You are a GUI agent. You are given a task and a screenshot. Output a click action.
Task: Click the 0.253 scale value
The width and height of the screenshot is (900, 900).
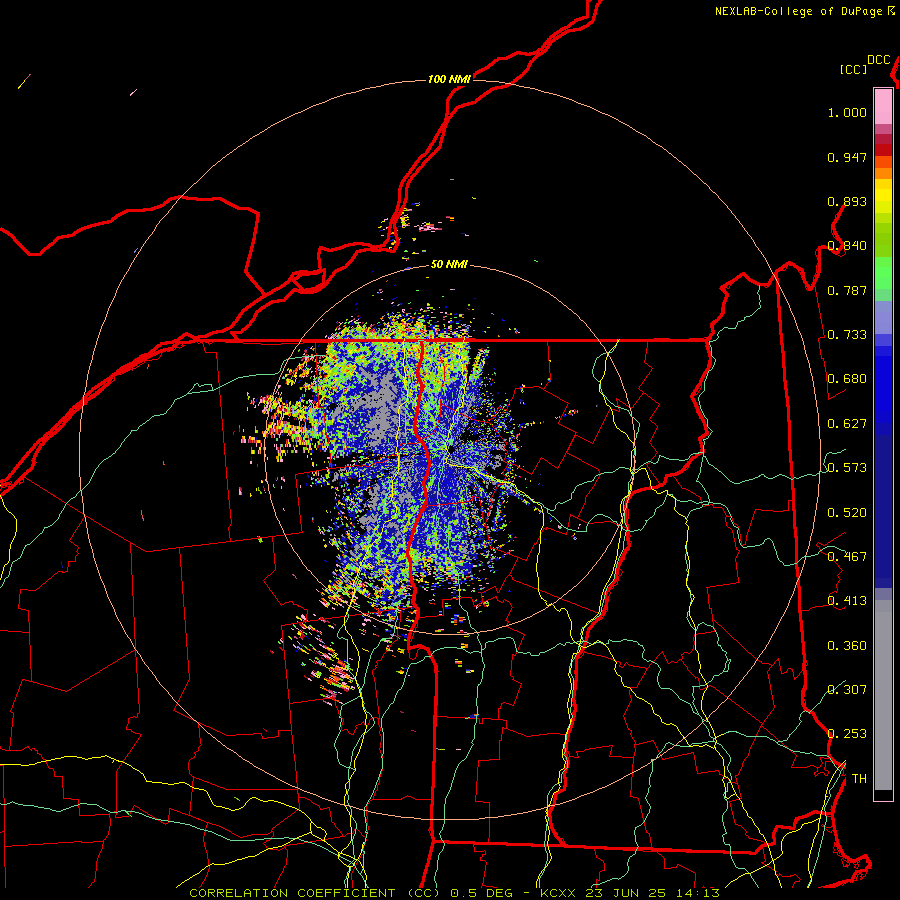847,734
